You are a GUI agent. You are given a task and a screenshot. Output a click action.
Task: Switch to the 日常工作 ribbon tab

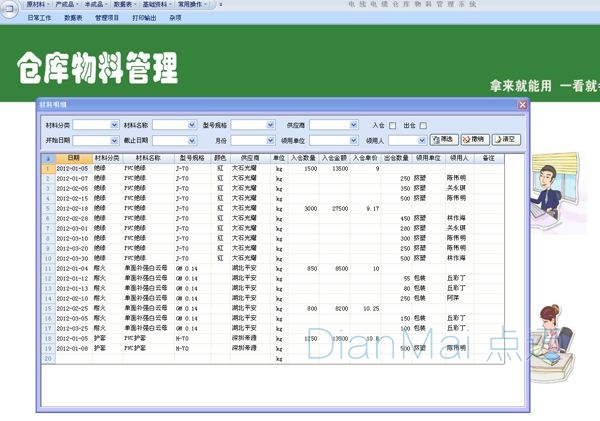tap(39, 18)
